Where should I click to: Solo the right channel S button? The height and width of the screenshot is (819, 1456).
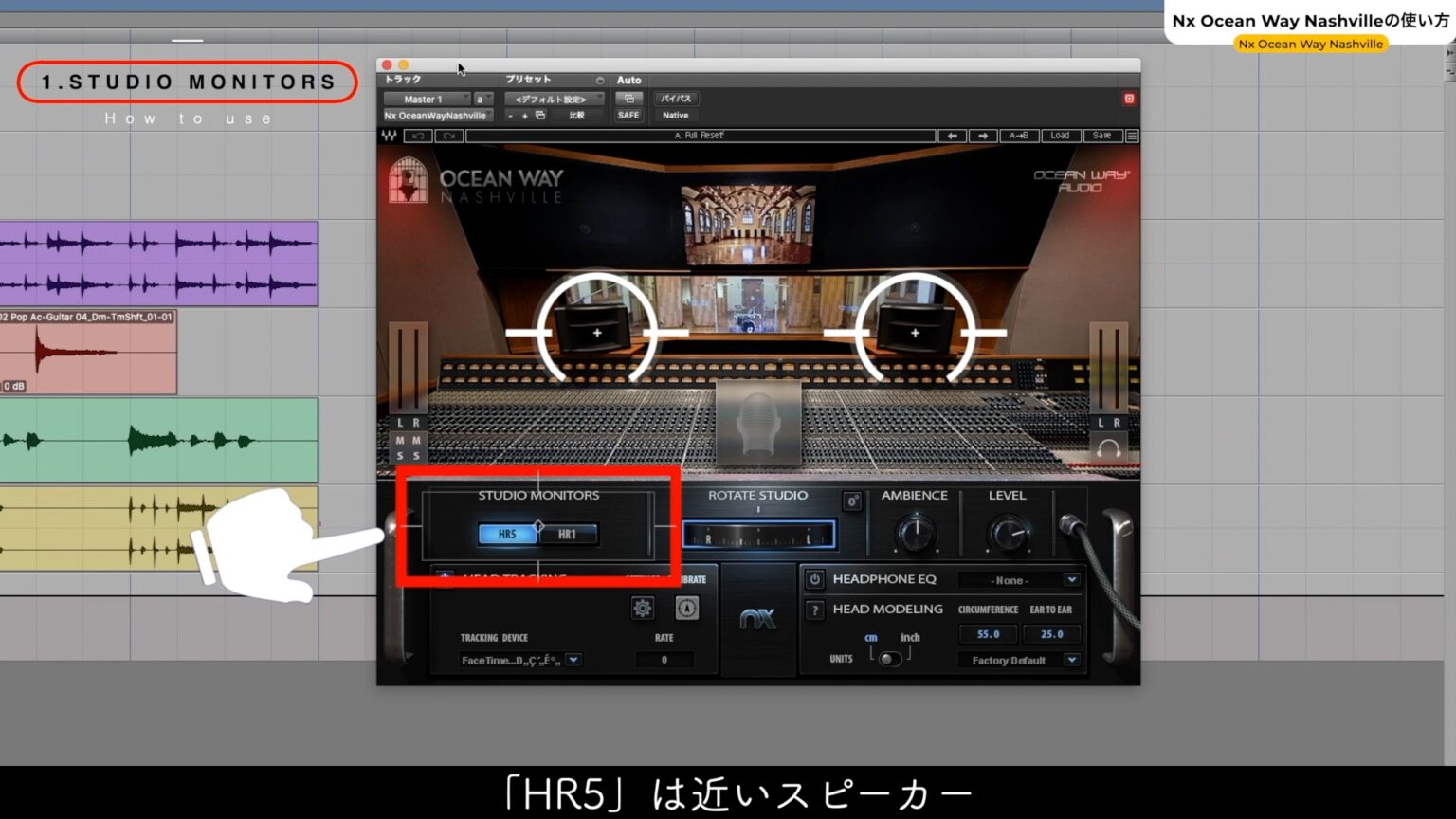tap(416, 456)
